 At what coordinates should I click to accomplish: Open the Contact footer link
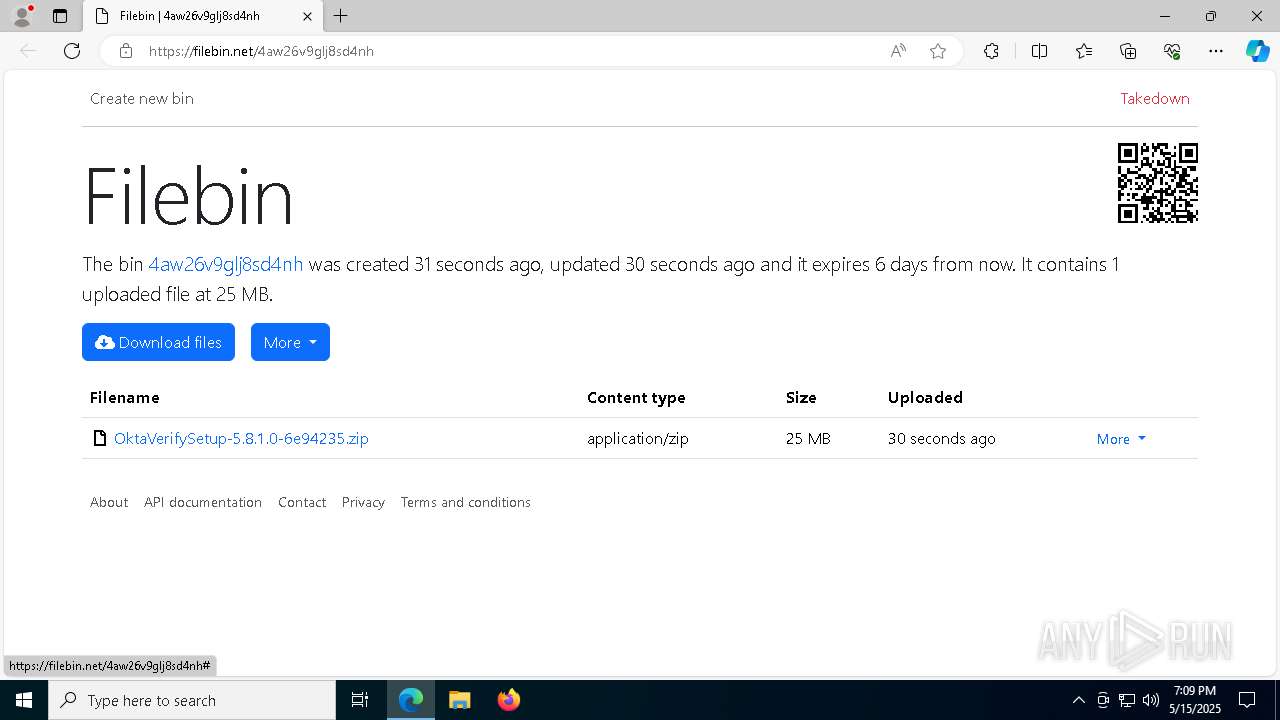tap(302, 502)
